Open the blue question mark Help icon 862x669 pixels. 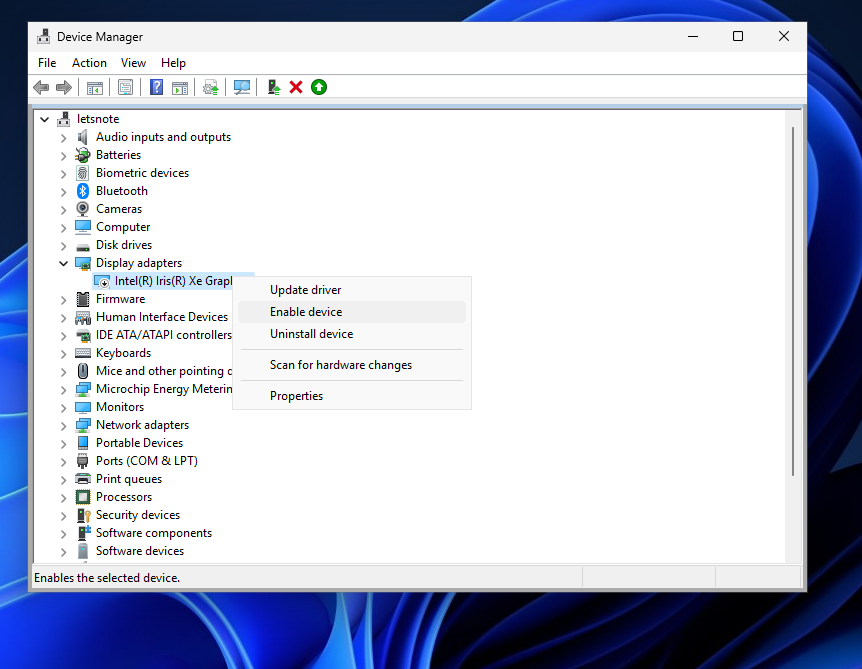[x=156, y=87]
